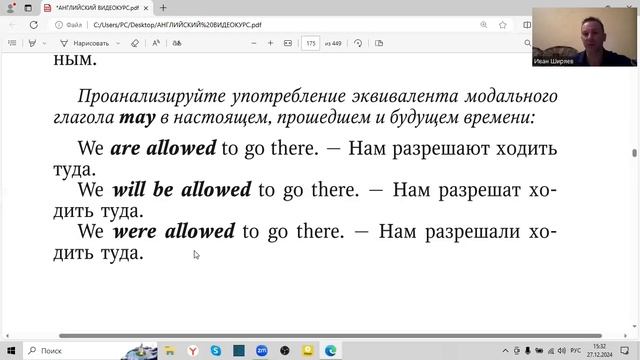The image size is (640, 360).
Task: Switch the page view layout
Action: (x=379, y=43)
